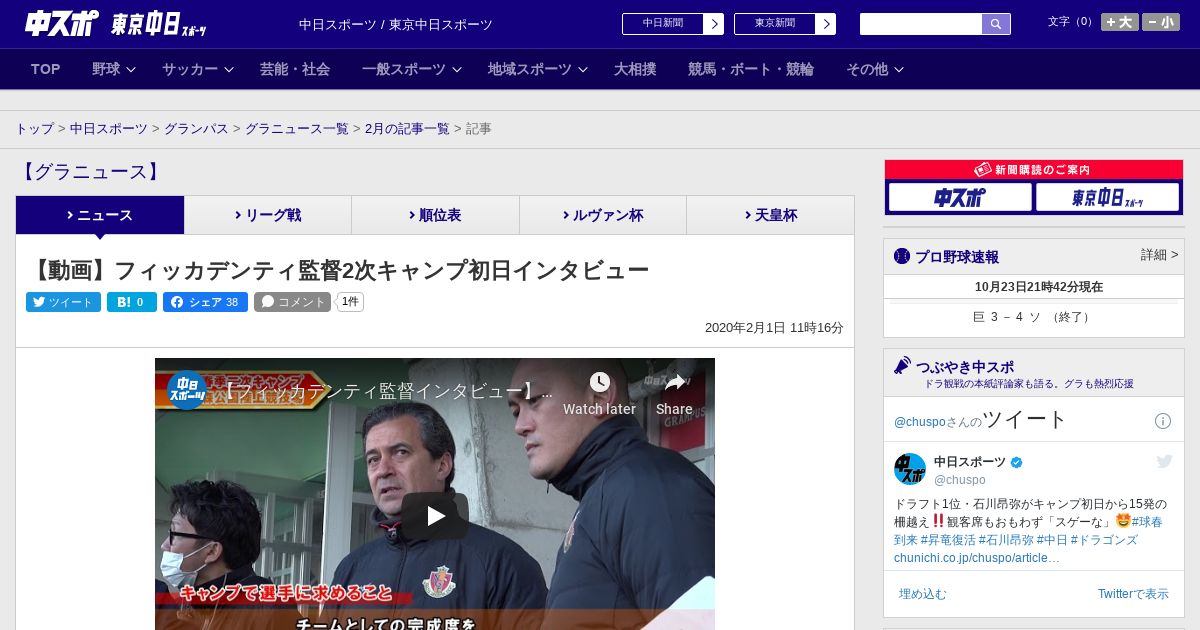Viewport: 1200px width, 630px height.
Task: Click Watch later clock icon on video
Action: (599, 382)
